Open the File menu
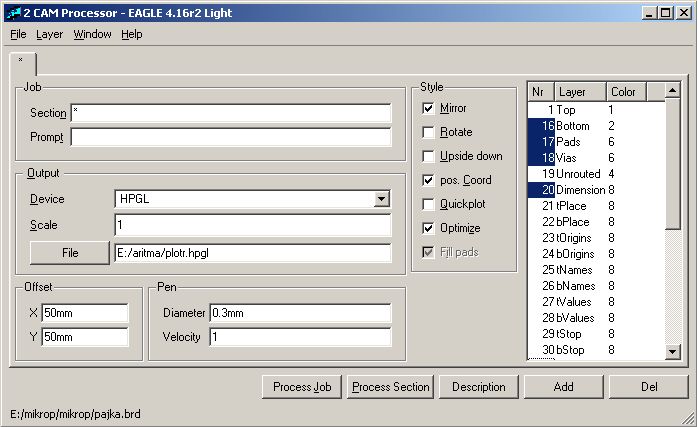 (x=18, y=34)
